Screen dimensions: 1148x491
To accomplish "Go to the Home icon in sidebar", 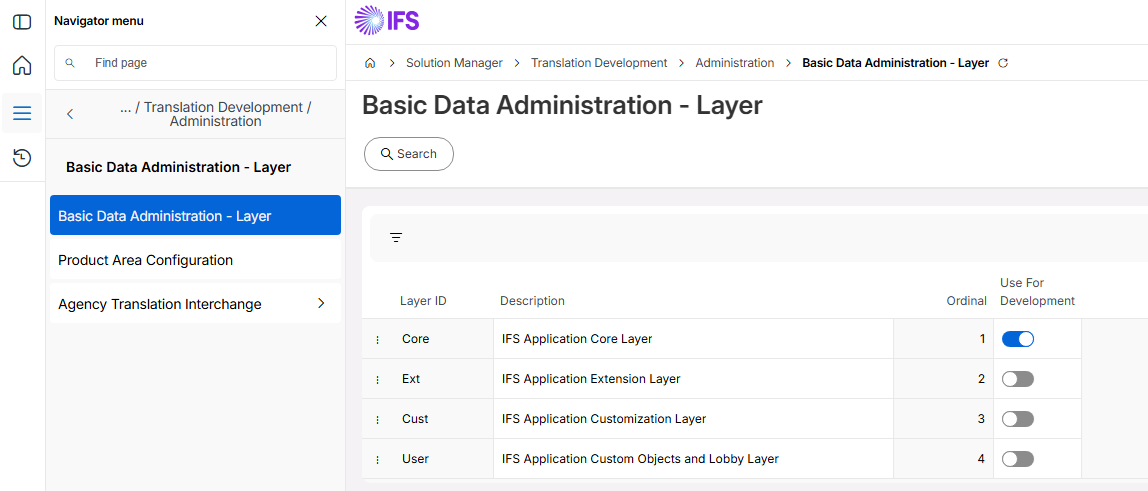I will (22, 65).
